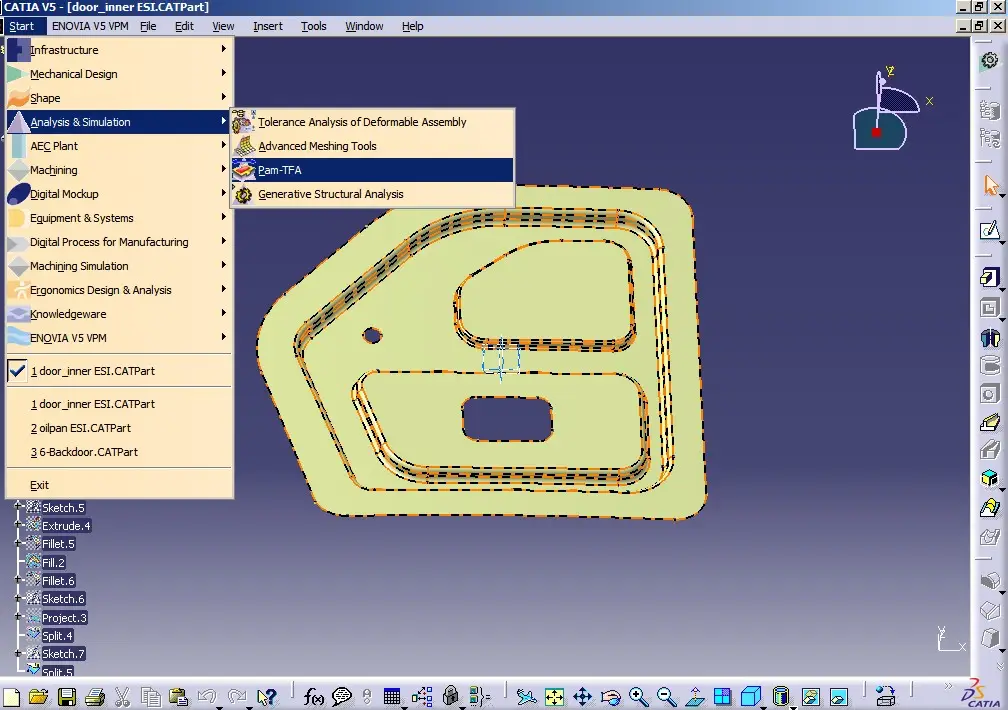Click the Design Table grid icon
Viewport: 1008px width, 710px height.
pos(392,696)
